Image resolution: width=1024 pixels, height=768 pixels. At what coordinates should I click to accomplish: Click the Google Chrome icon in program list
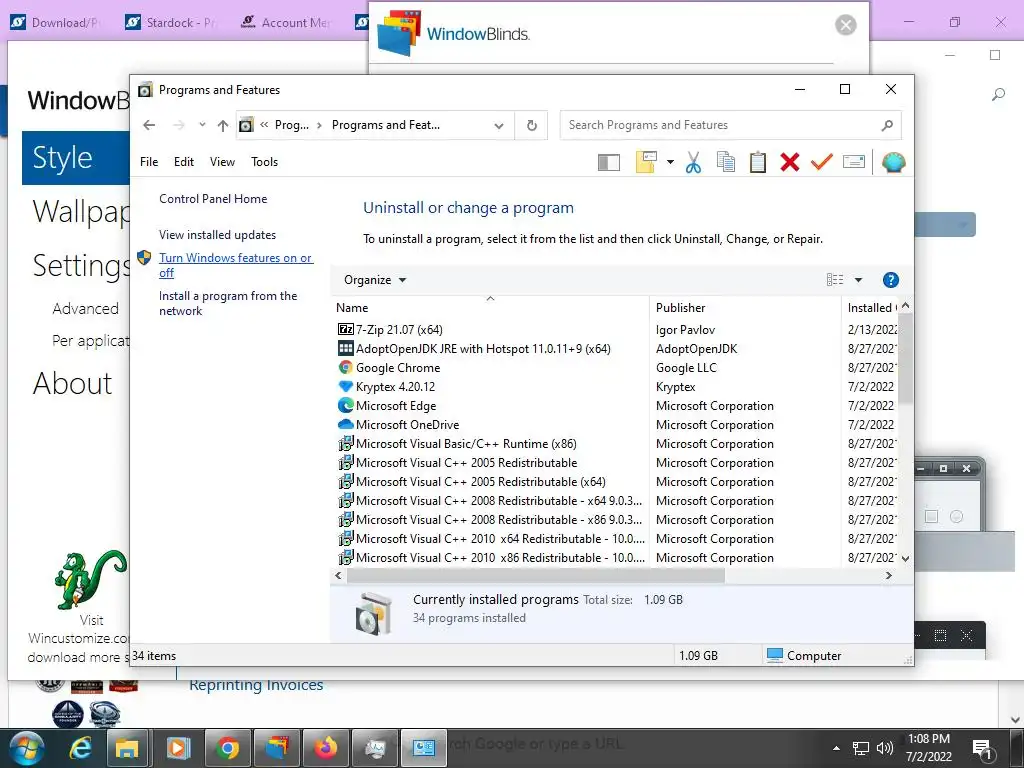point(345,367)
